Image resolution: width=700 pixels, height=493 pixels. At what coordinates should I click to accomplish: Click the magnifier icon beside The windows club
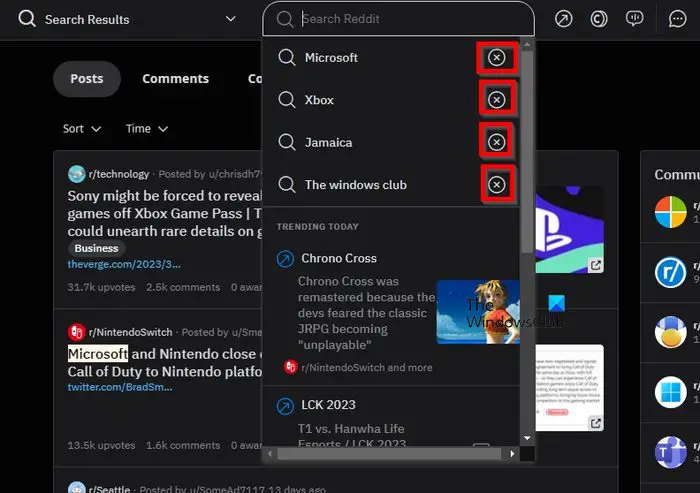[287, 184]
